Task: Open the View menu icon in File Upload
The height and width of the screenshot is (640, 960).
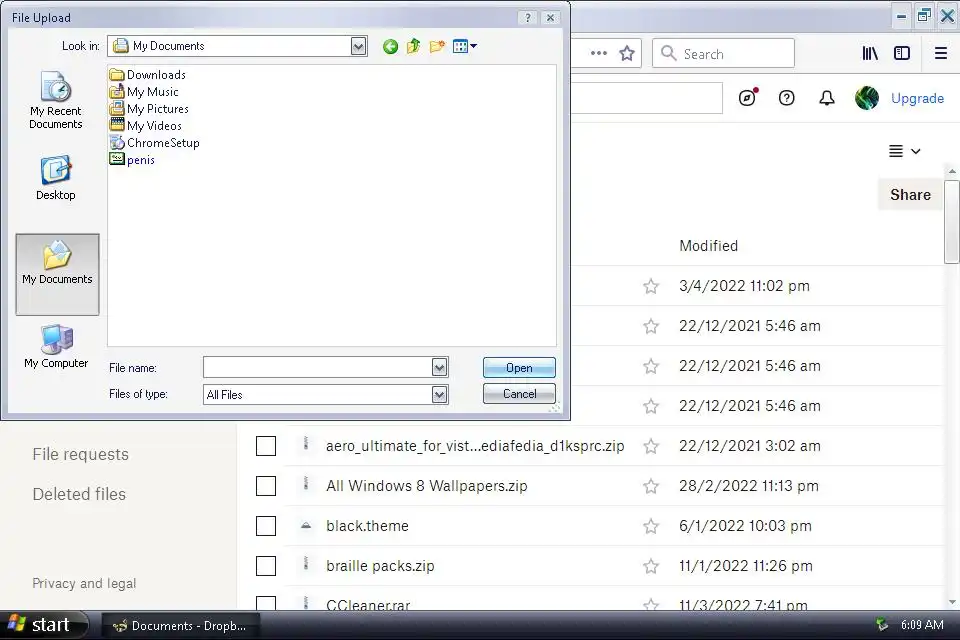Action: coord(465,47)
